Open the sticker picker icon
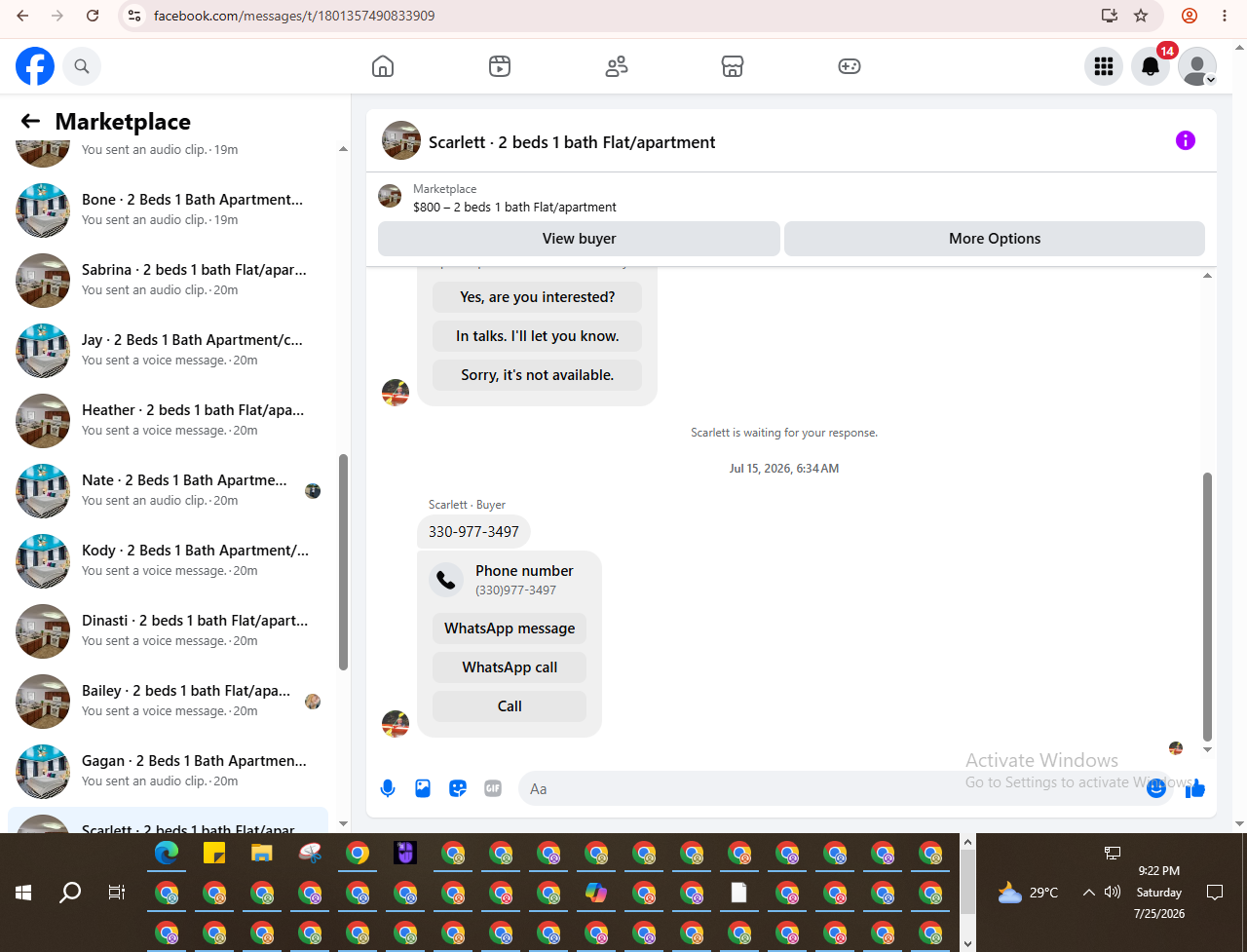Screen dimensions: 1247x952 458,788
